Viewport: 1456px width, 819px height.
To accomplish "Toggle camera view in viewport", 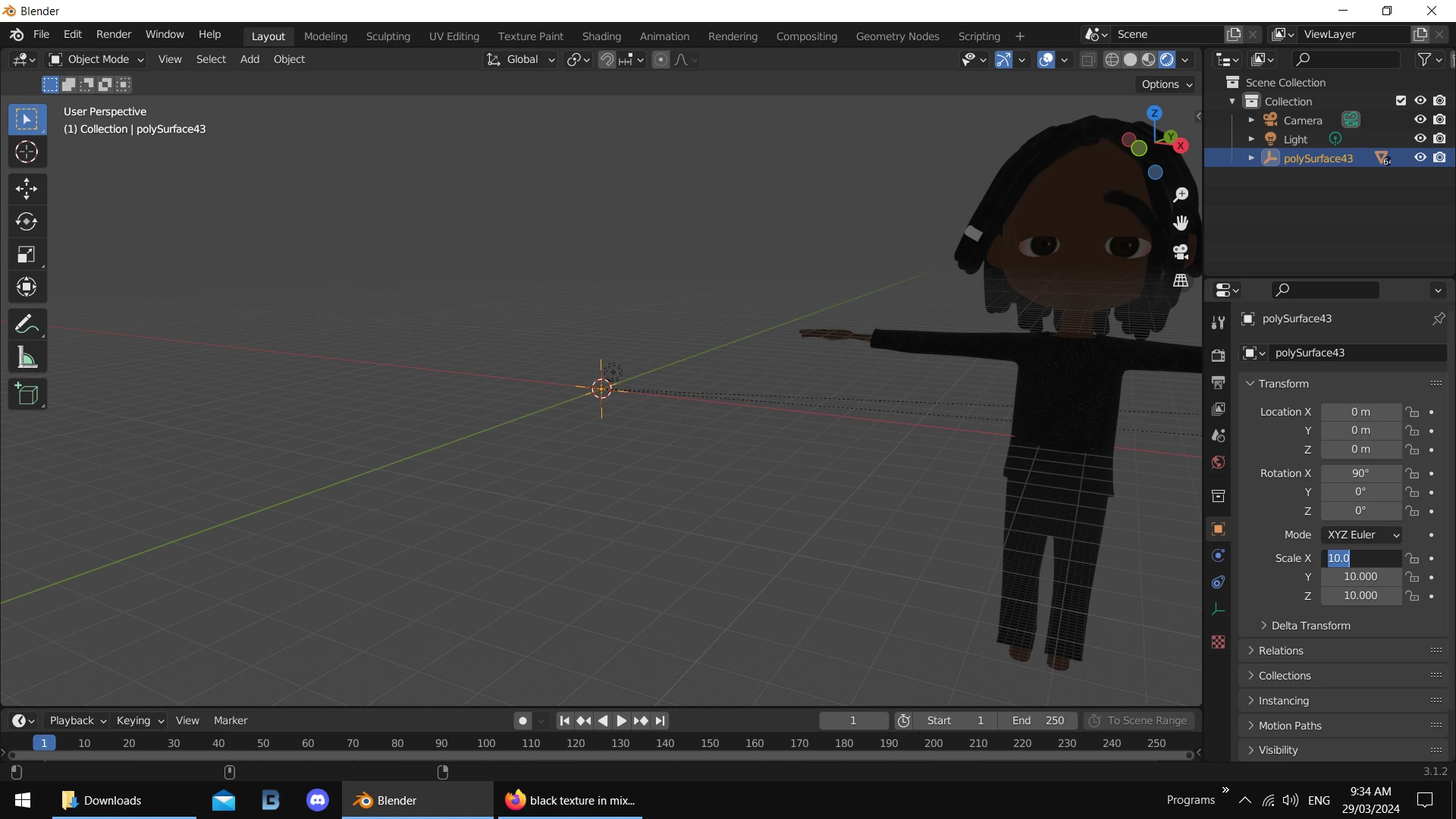I will [x=1181, y=252].
